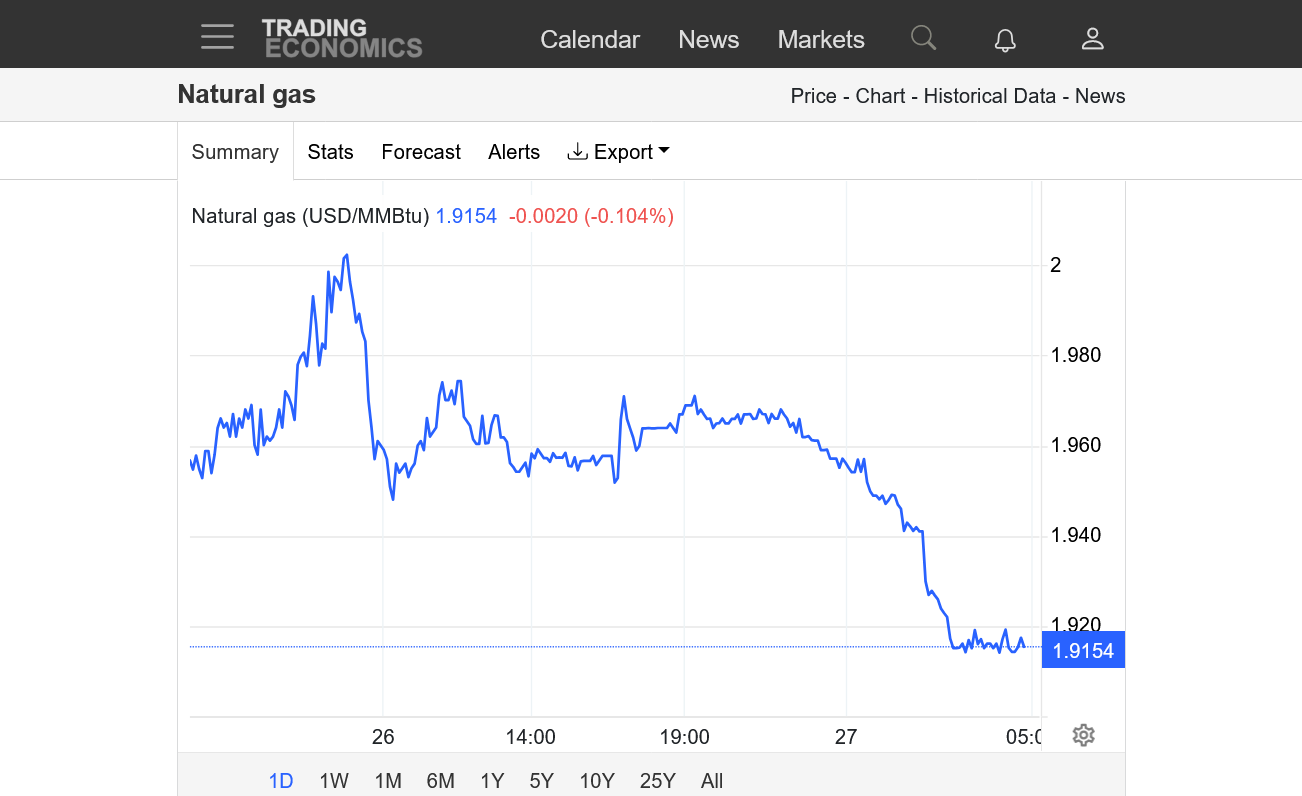Screen dimensions: 1302x796
Task: Open the notifications bell
Action: click(1005, 40)
